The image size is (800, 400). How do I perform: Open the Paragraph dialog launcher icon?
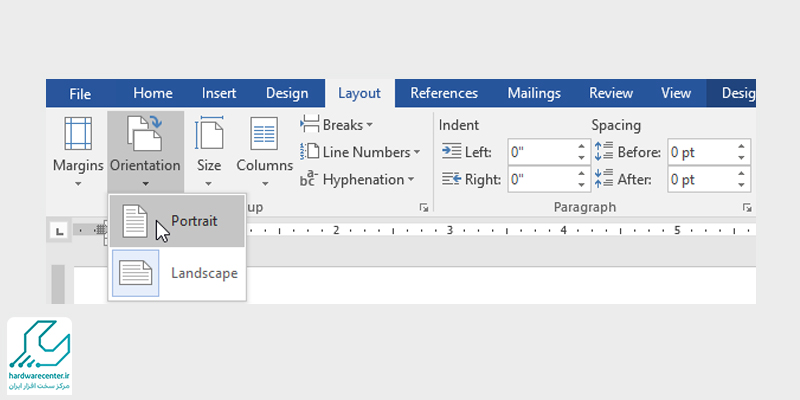click(x=746, y=208)
